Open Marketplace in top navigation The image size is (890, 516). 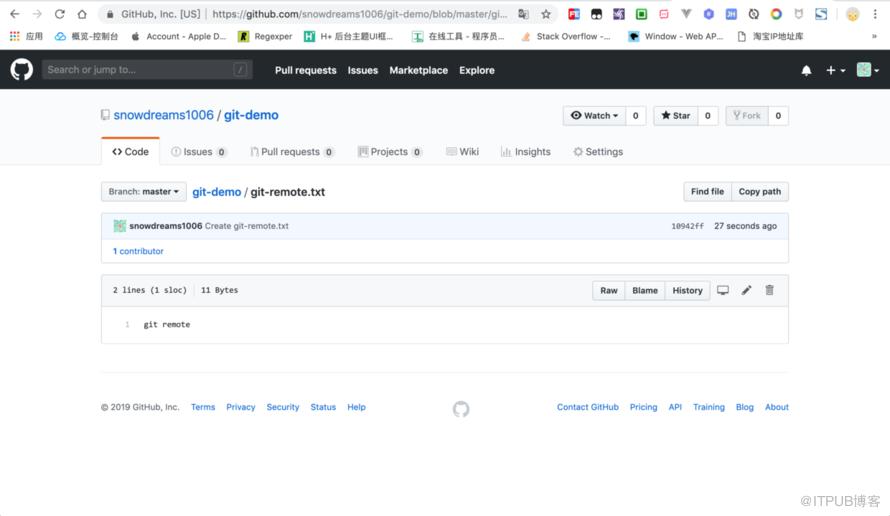coord(418,70)
